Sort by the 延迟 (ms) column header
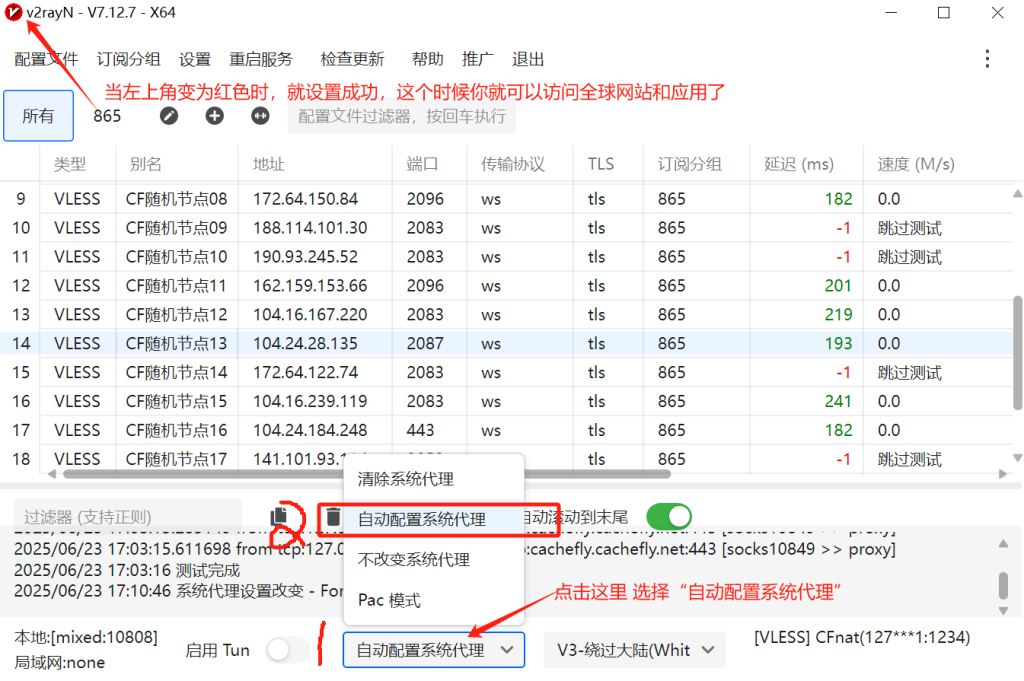The height and width of the screenshot is (681, 1024). pos(806,164)
